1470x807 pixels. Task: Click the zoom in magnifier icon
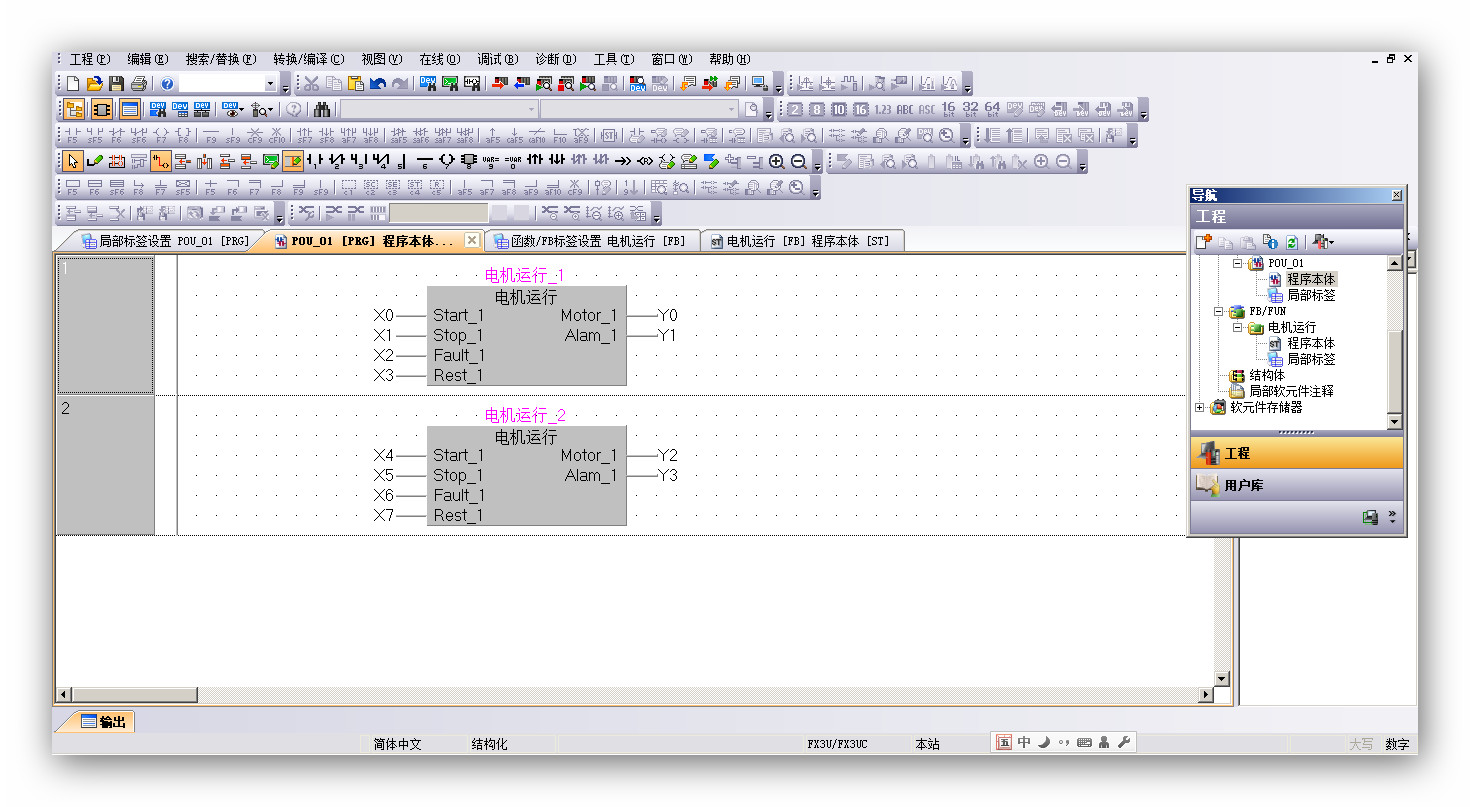[x=776, y=161]
